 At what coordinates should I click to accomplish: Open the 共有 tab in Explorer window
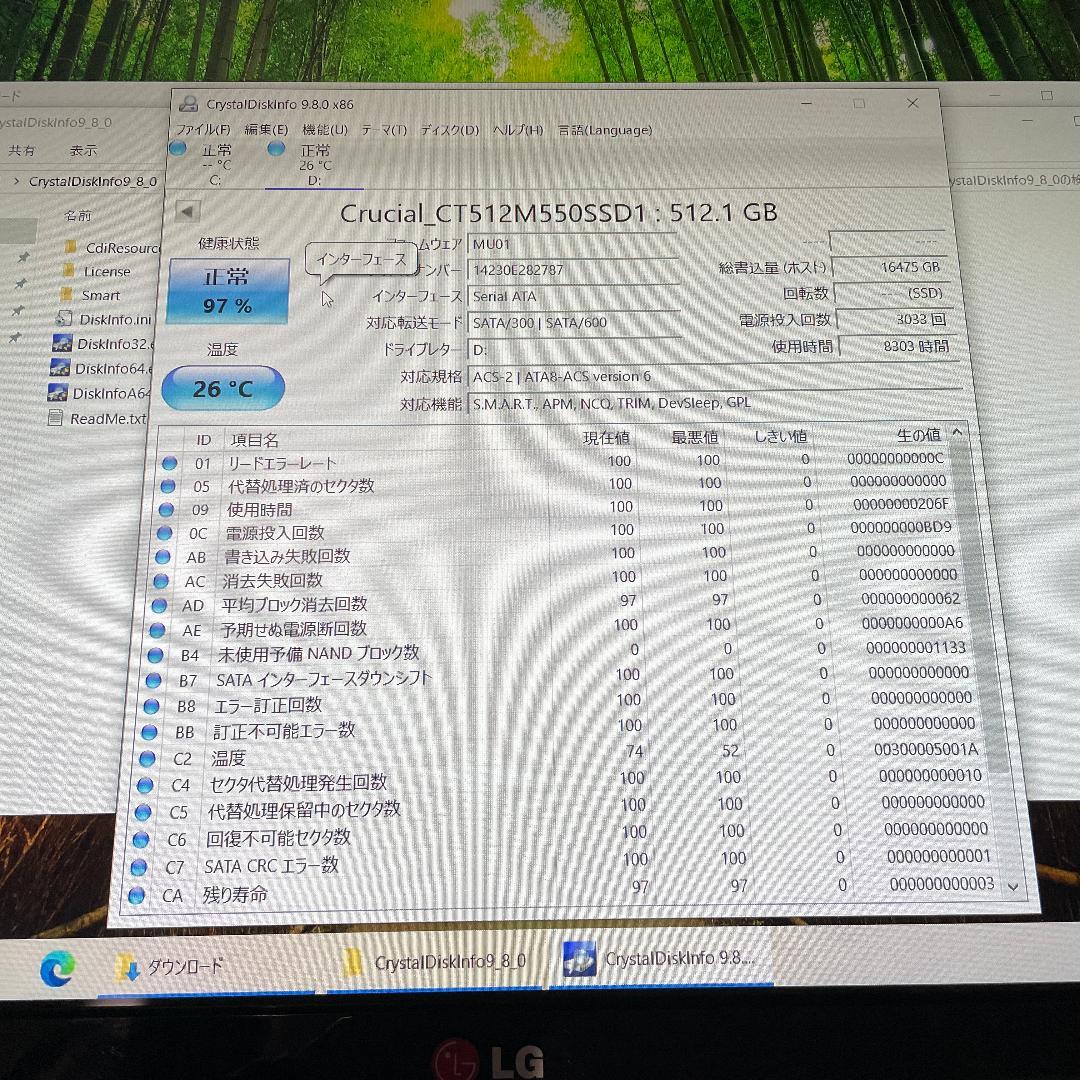[x=21, y=149]
